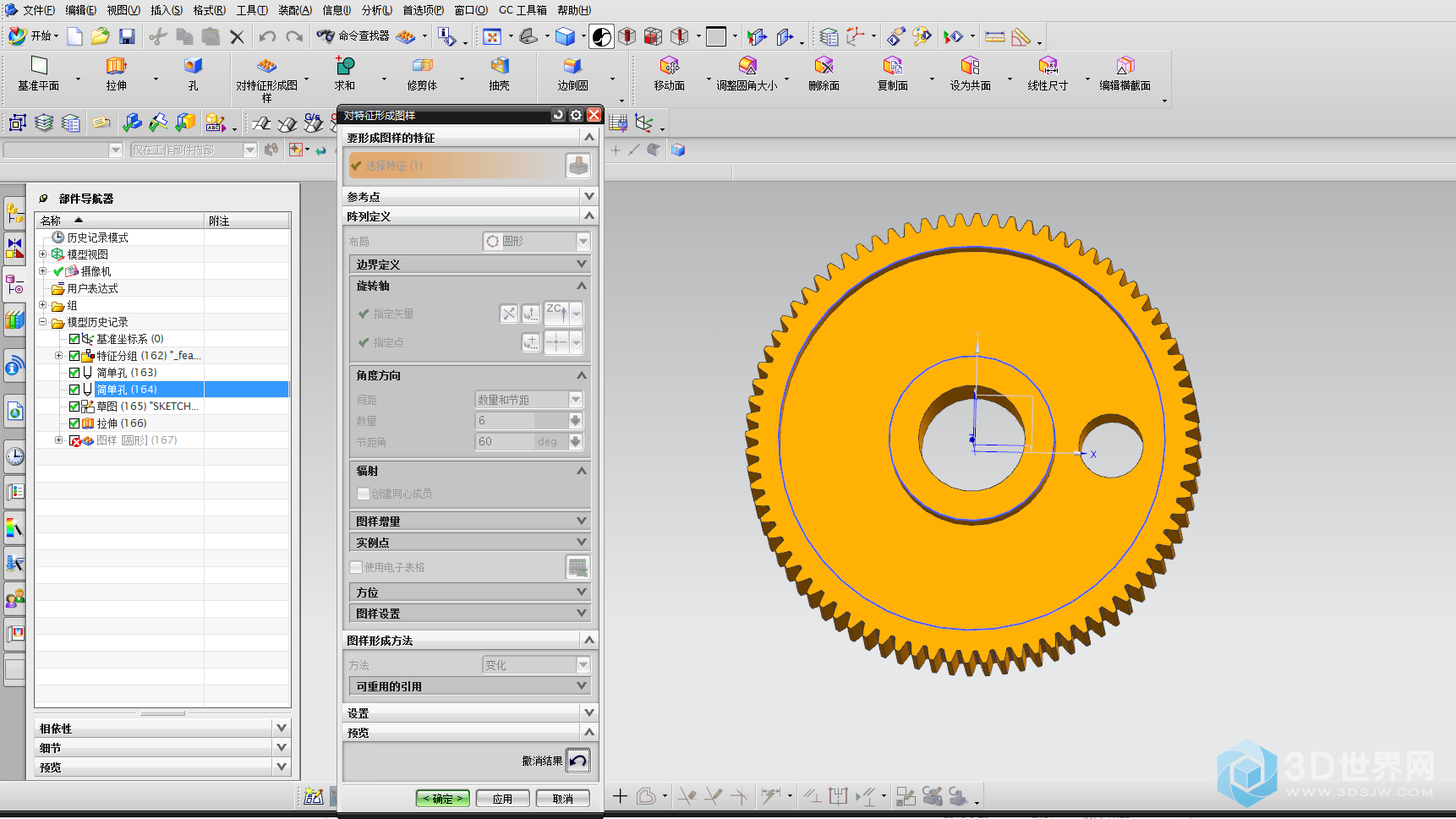This screenshot has height=819, width=1456.
Task: Click the reverse vector direction icon
Action: point(508,314)
